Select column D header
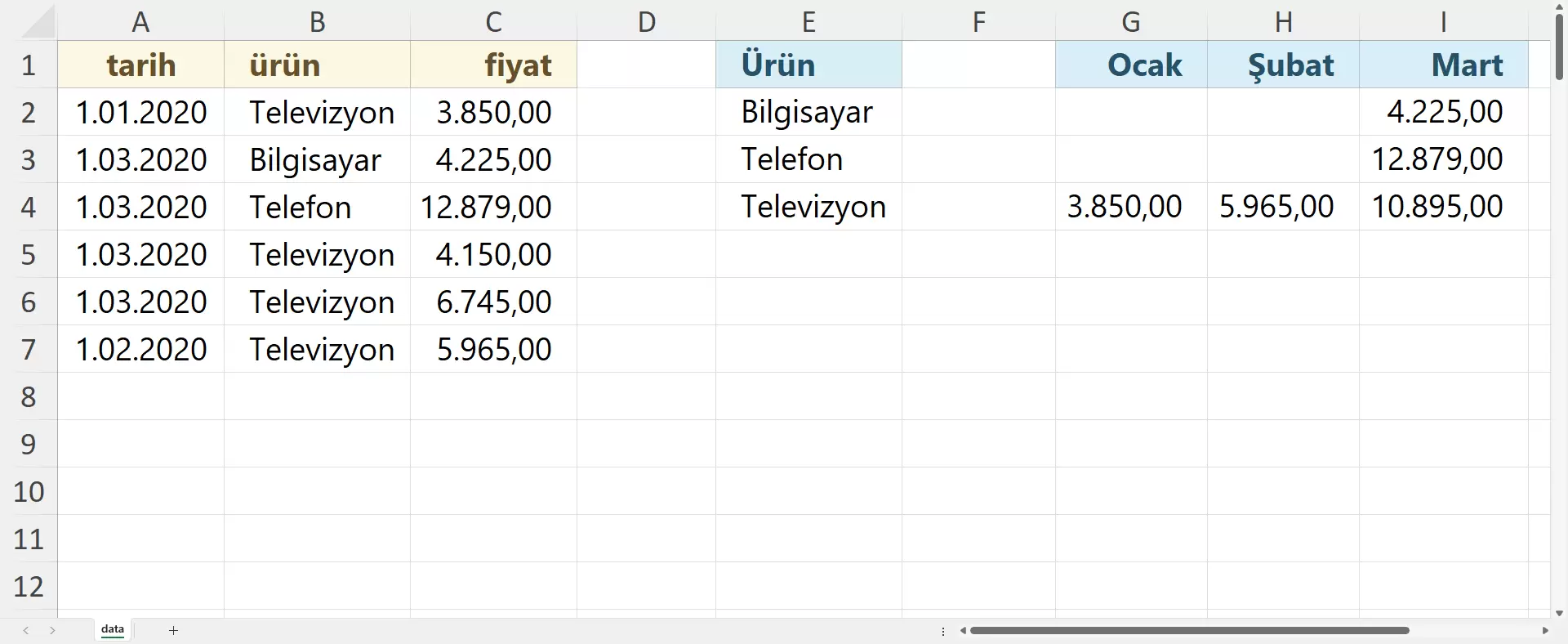 (646, 22)
